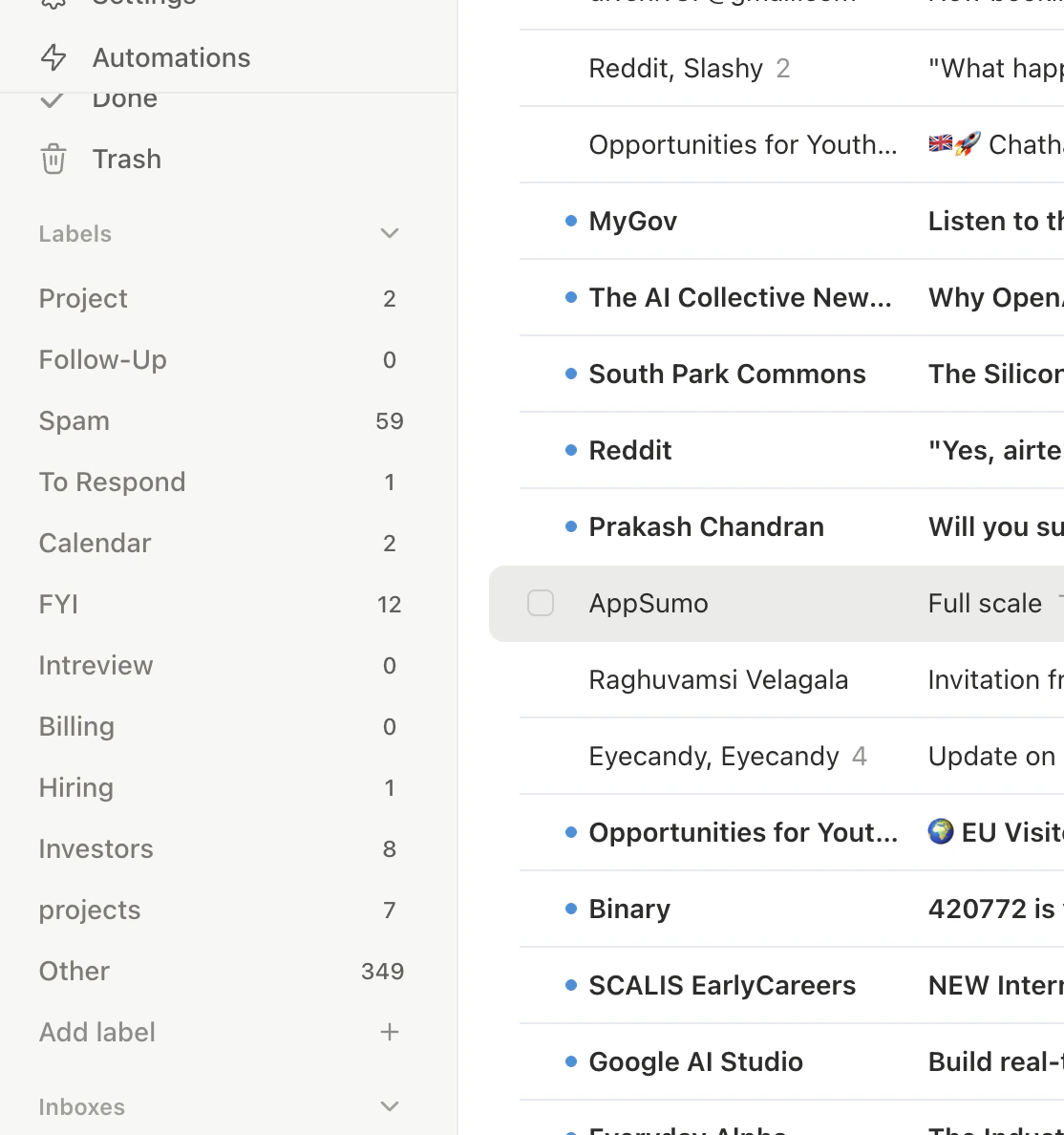The image size is (1064, 1135).
Task: Open the Spam label
Action: 74,420
